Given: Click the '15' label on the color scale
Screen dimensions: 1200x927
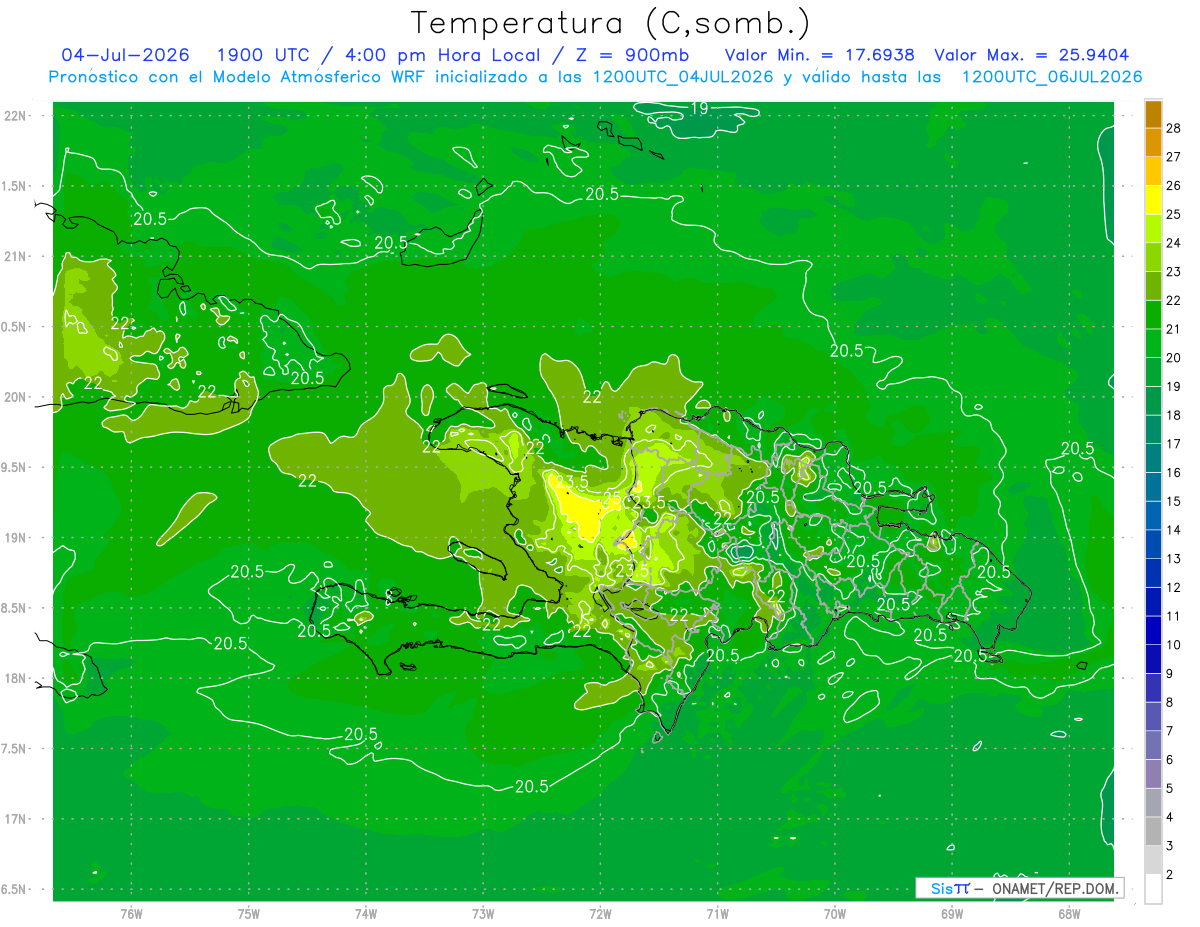Looking at the screenshot, I should [1174, 501].
